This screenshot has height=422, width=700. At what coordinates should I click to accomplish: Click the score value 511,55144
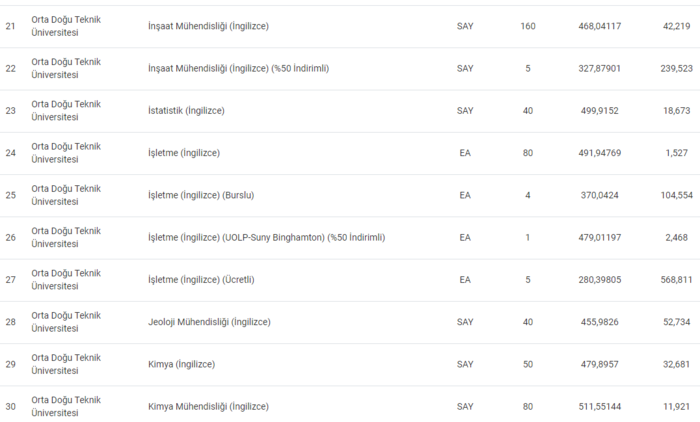click(x=599, y=407)
